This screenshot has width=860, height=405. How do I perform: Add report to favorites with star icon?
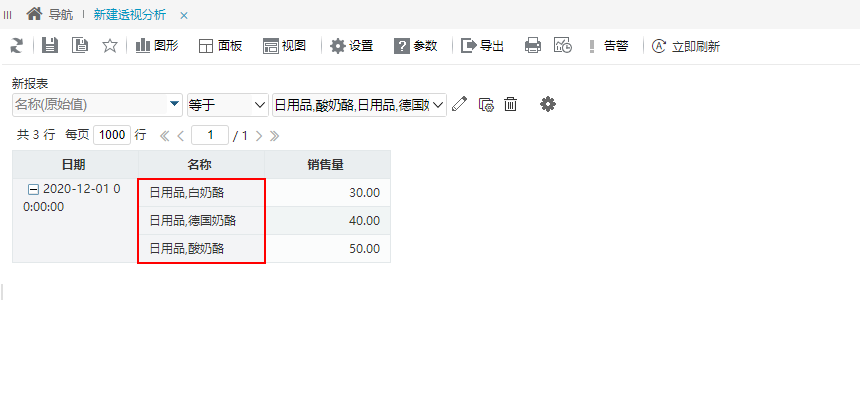point(110,46)
